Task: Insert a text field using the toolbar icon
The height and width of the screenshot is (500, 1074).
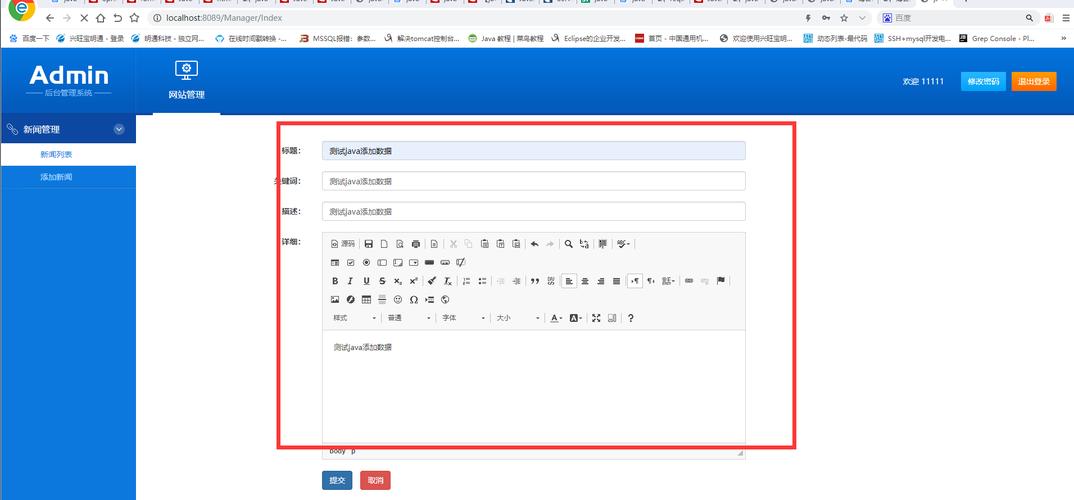Action: click(x=382, y=262)
